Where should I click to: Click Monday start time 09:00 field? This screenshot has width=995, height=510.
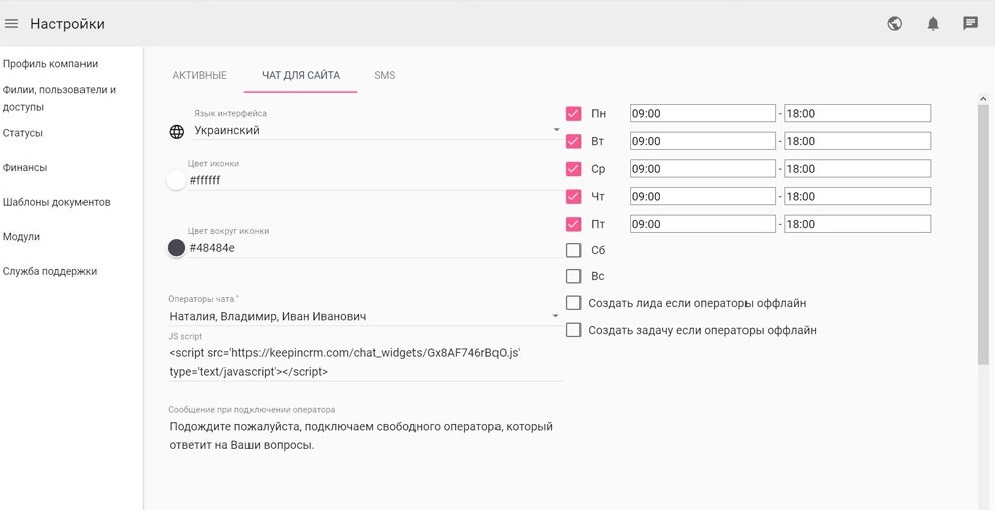click(702, 114)
